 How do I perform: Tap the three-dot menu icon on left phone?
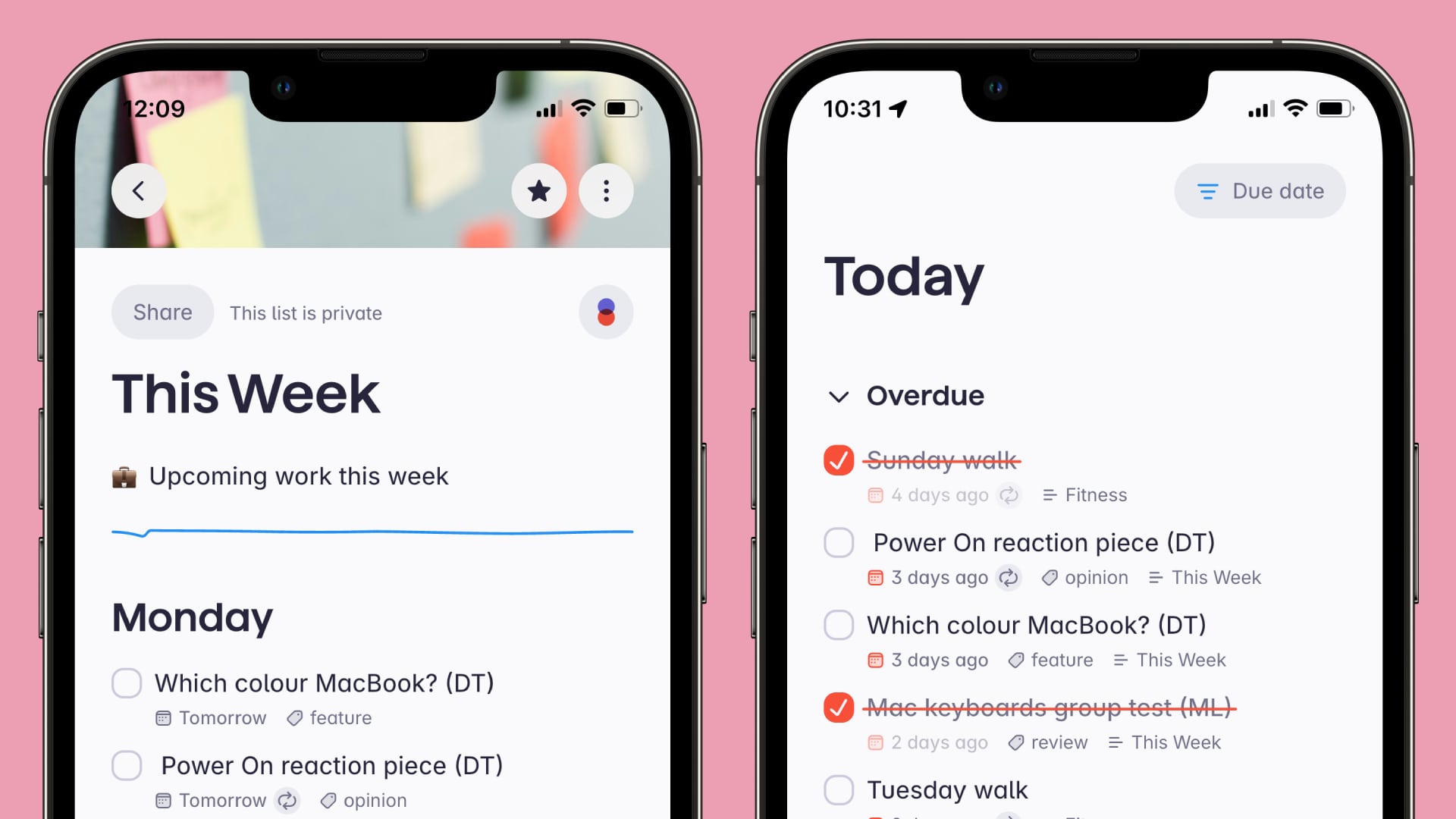click(x=607, y=191)
